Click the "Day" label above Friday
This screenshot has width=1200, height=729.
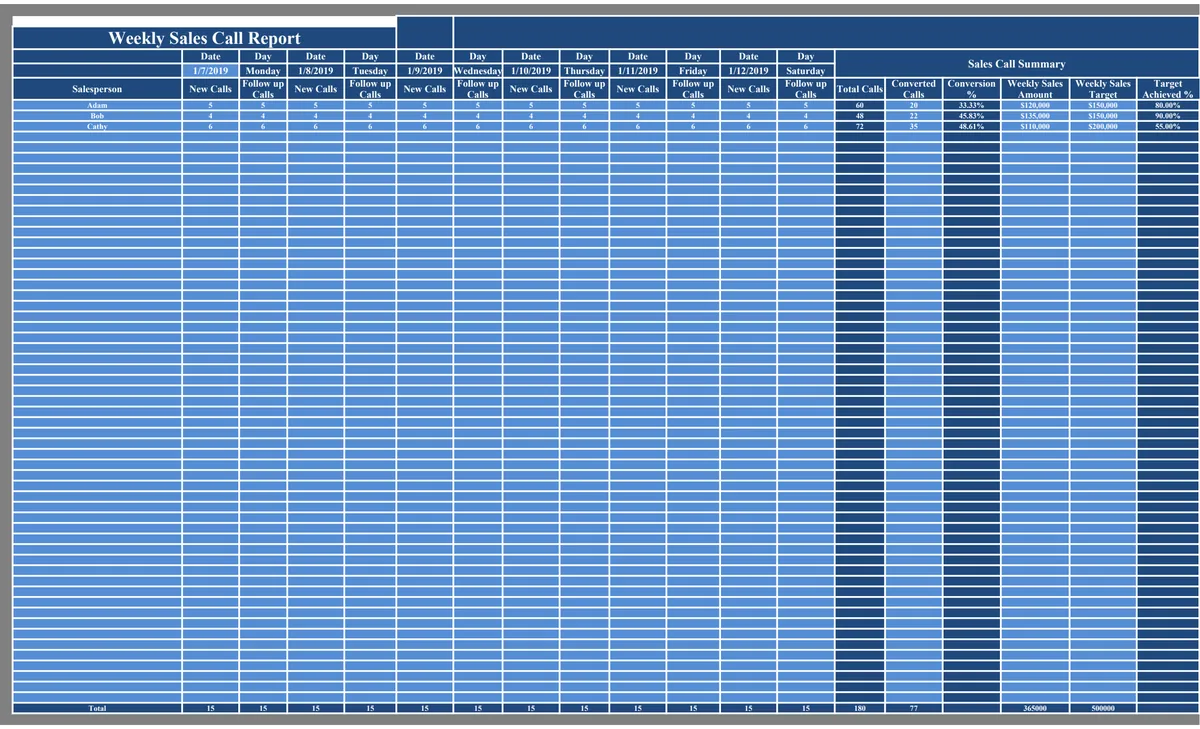pyautogui.click(x=692, y=57)
